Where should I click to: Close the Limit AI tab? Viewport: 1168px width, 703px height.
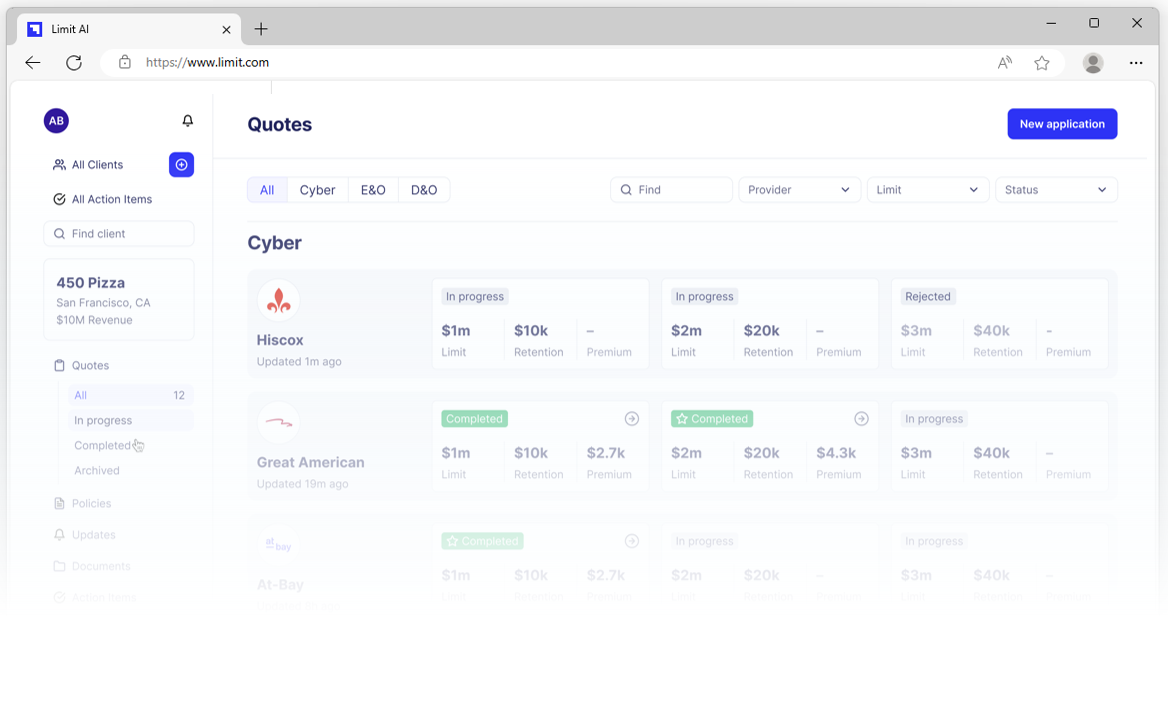coord(226,30)
